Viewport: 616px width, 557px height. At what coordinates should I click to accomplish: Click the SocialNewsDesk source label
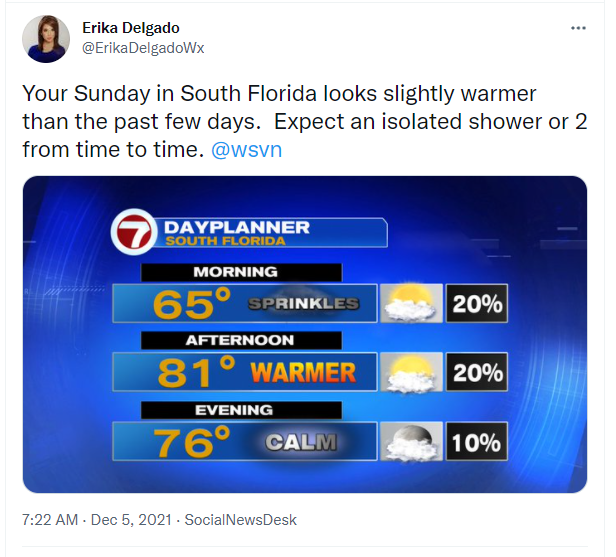point(240,520)
